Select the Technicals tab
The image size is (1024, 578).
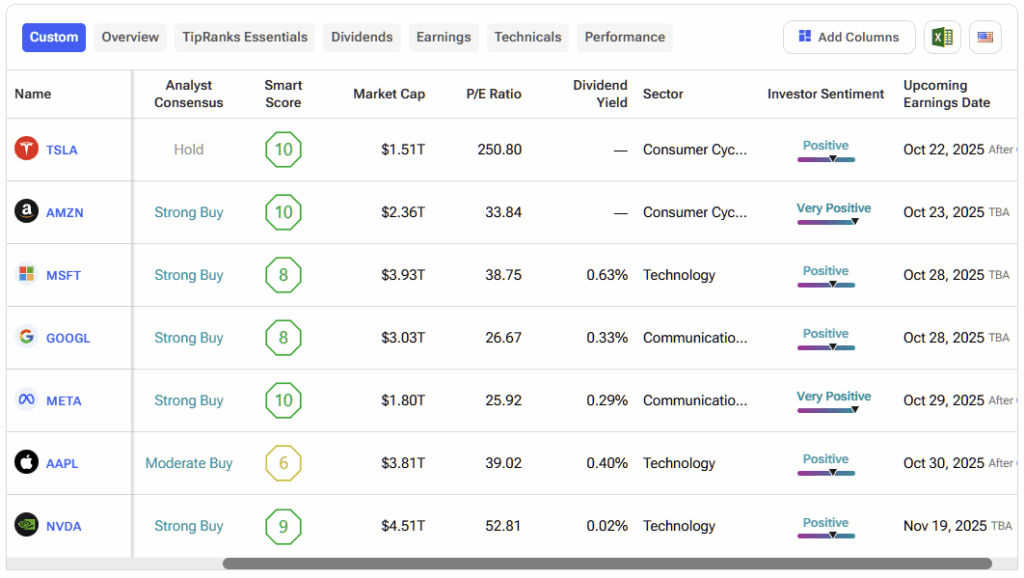click(x=527, y=37)
